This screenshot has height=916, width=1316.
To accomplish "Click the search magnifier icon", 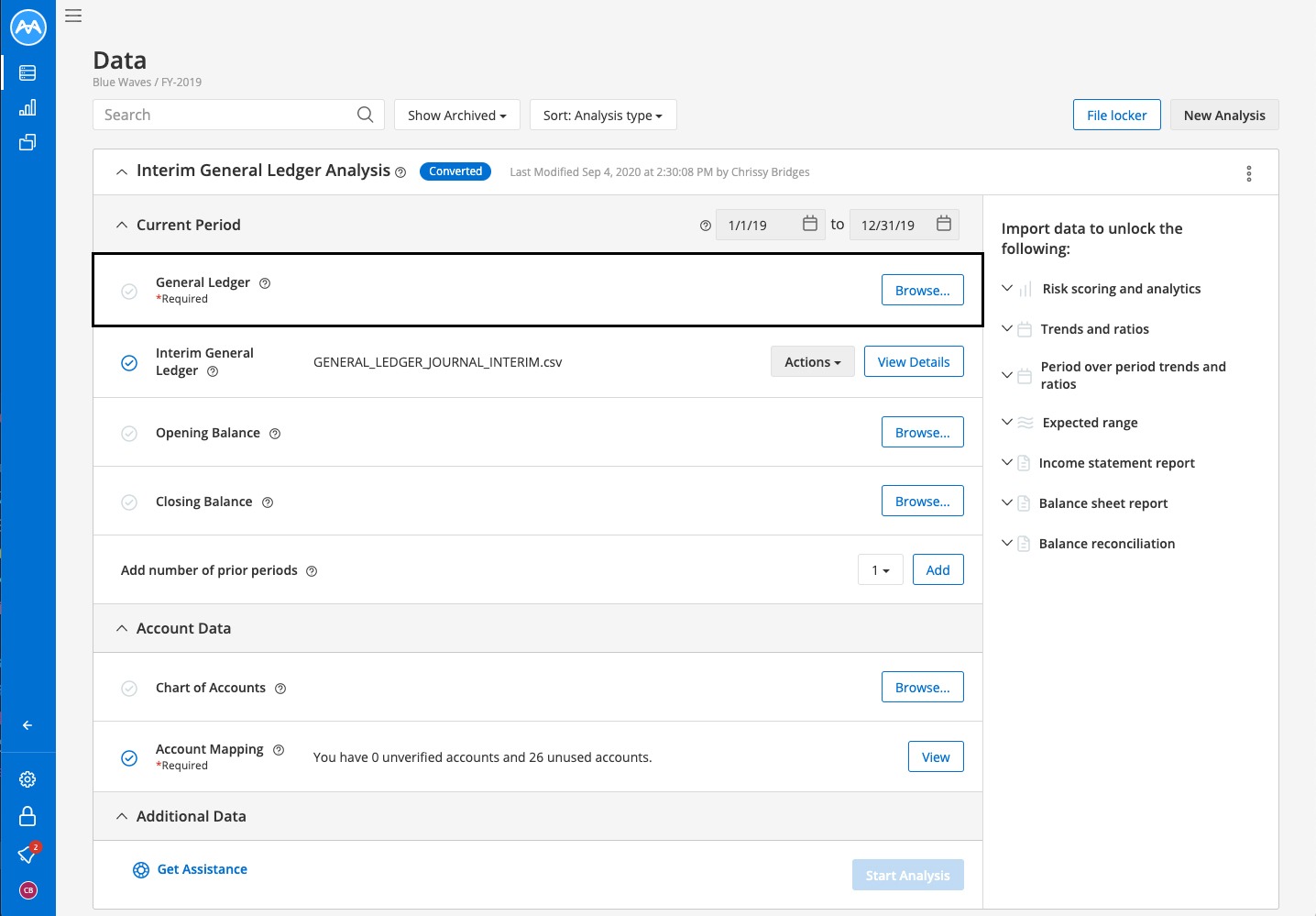I will [365, 115].
